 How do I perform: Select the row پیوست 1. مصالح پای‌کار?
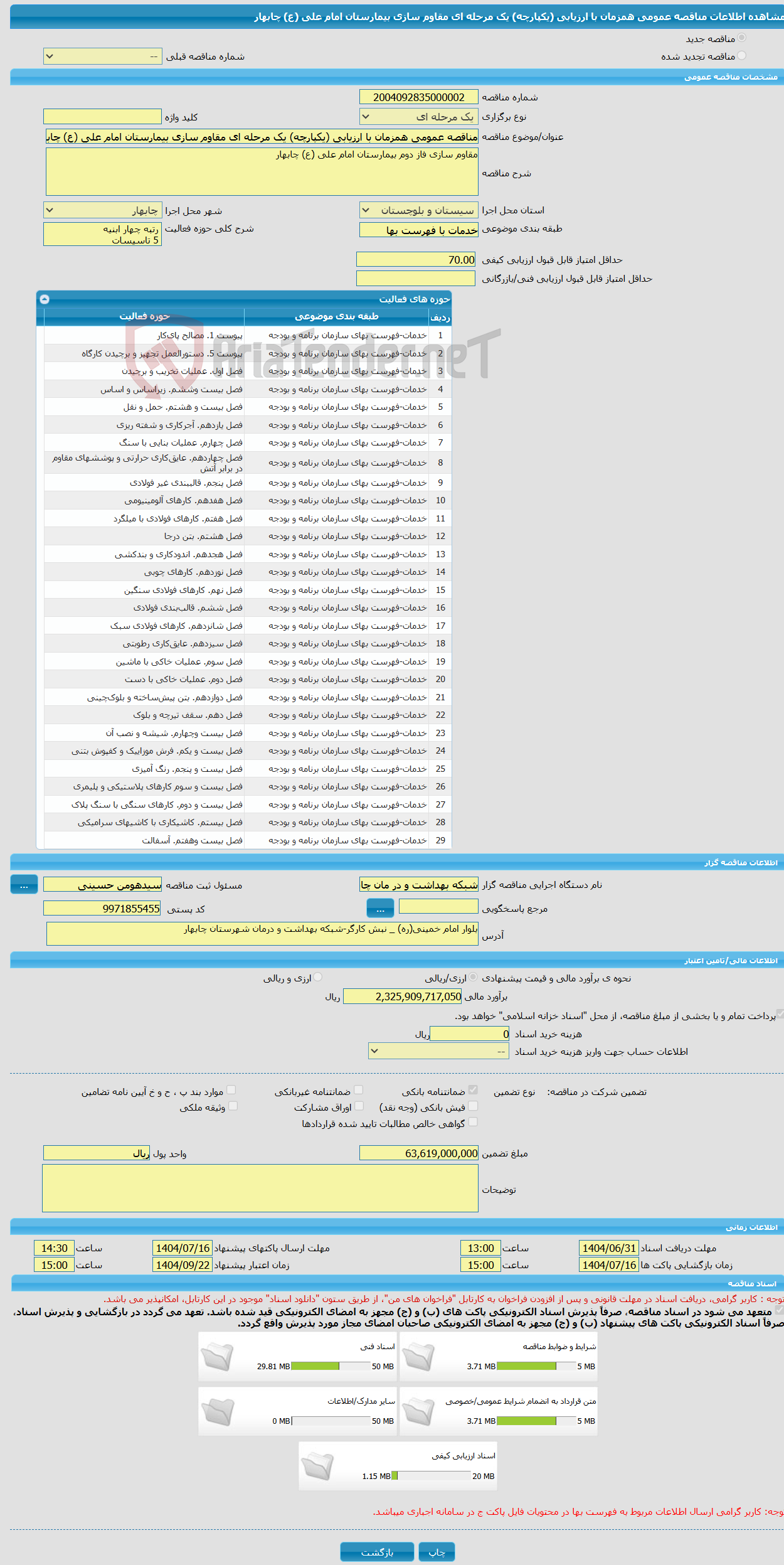(x=248, y=336)
